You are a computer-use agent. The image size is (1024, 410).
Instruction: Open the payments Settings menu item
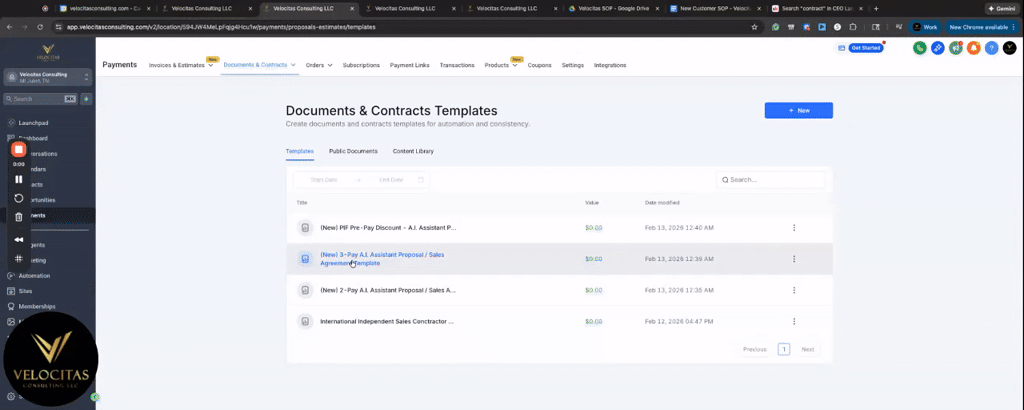[573, 65]
